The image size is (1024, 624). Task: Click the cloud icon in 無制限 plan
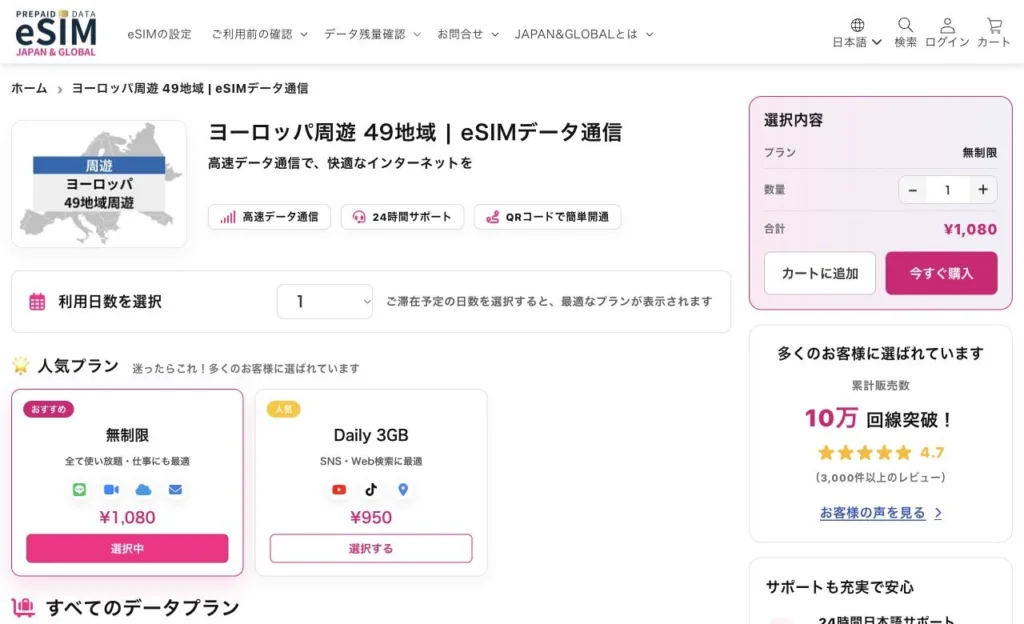pyautogui.click(x=143, y=490)
